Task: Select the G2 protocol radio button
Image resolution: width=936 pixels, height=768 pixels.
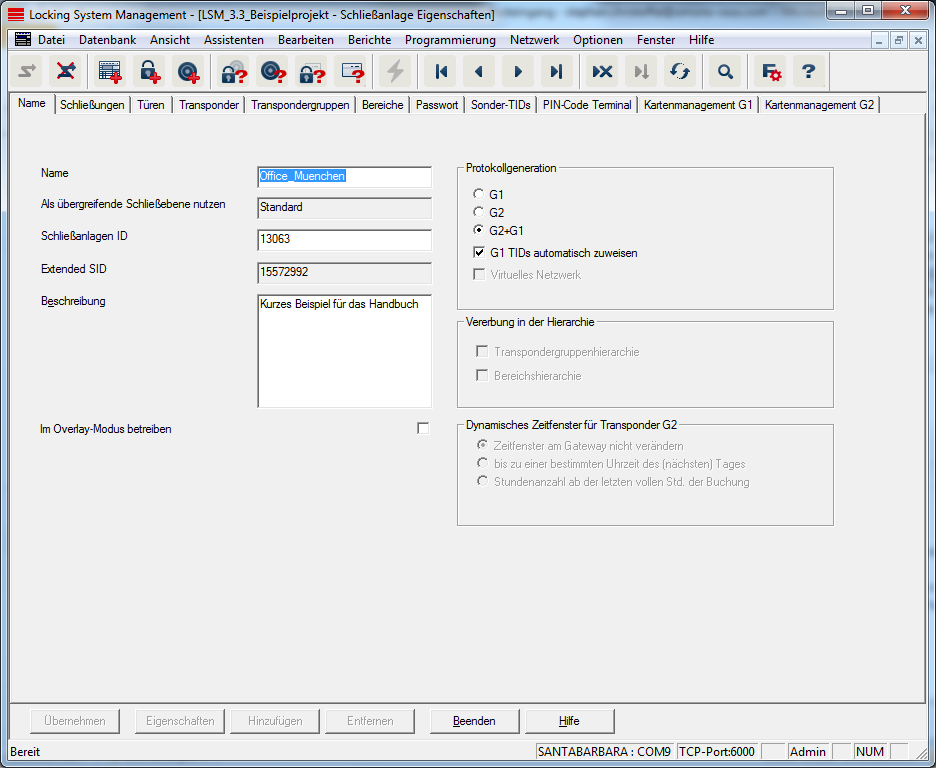Action: [x=479, y=213]
